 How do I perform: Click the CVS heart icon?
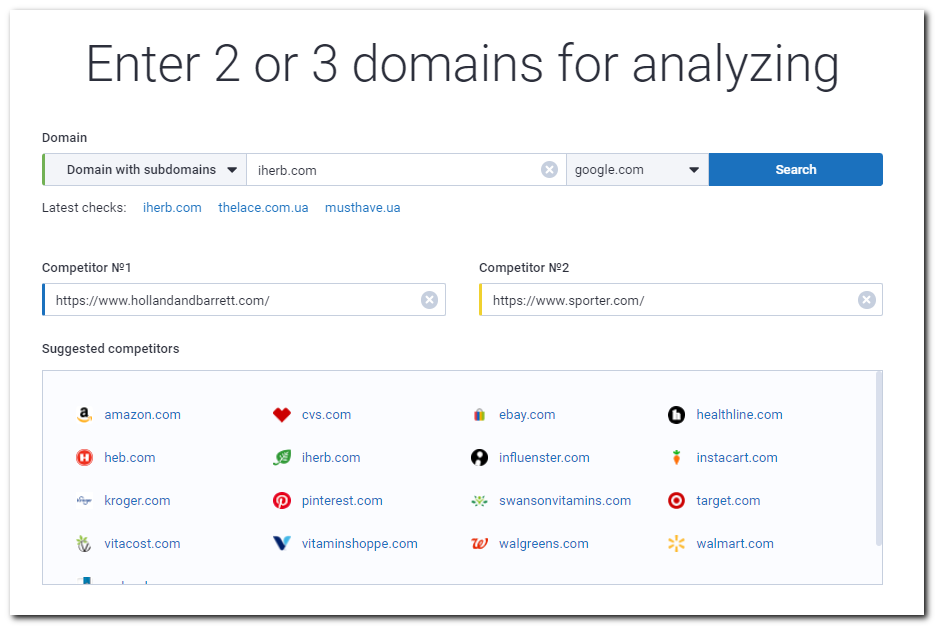click(281, 414)
